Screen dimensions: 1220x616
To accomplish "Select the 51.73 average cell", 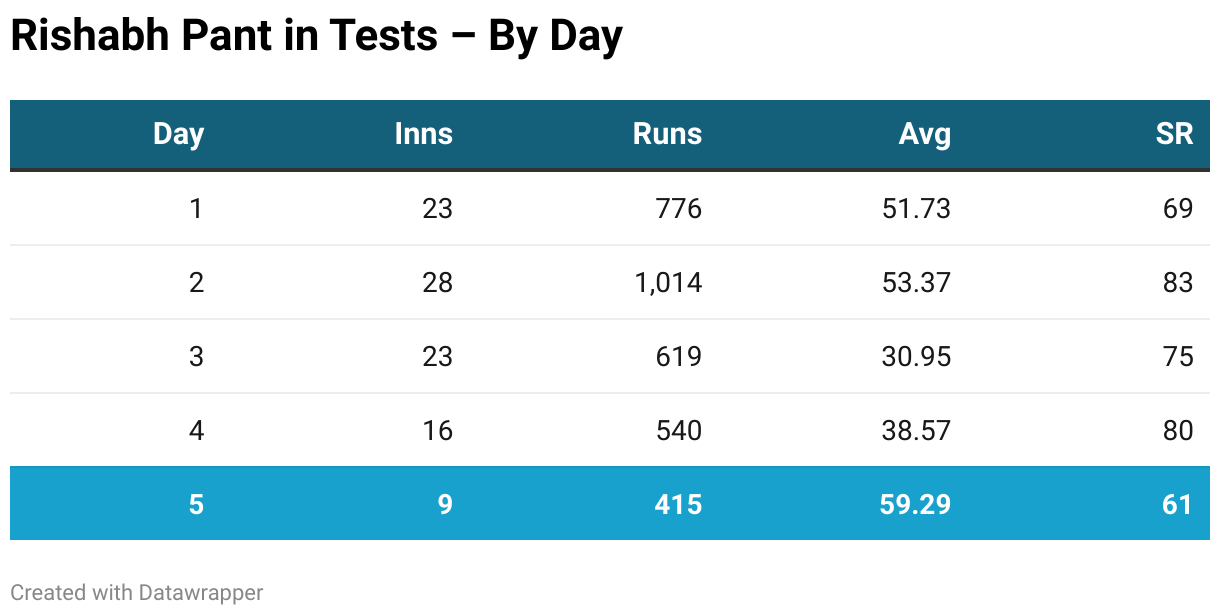I will click(x=915, y=208).
